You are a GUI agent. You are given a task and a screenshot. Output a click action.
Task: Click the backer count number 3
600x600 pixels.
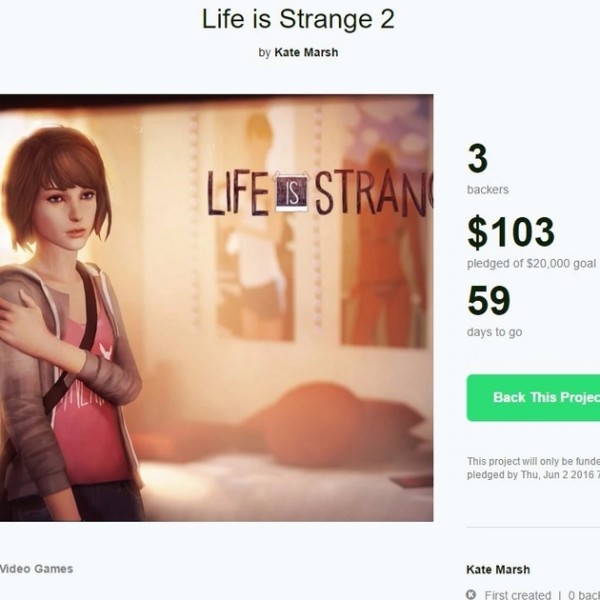tap(477, 159)
